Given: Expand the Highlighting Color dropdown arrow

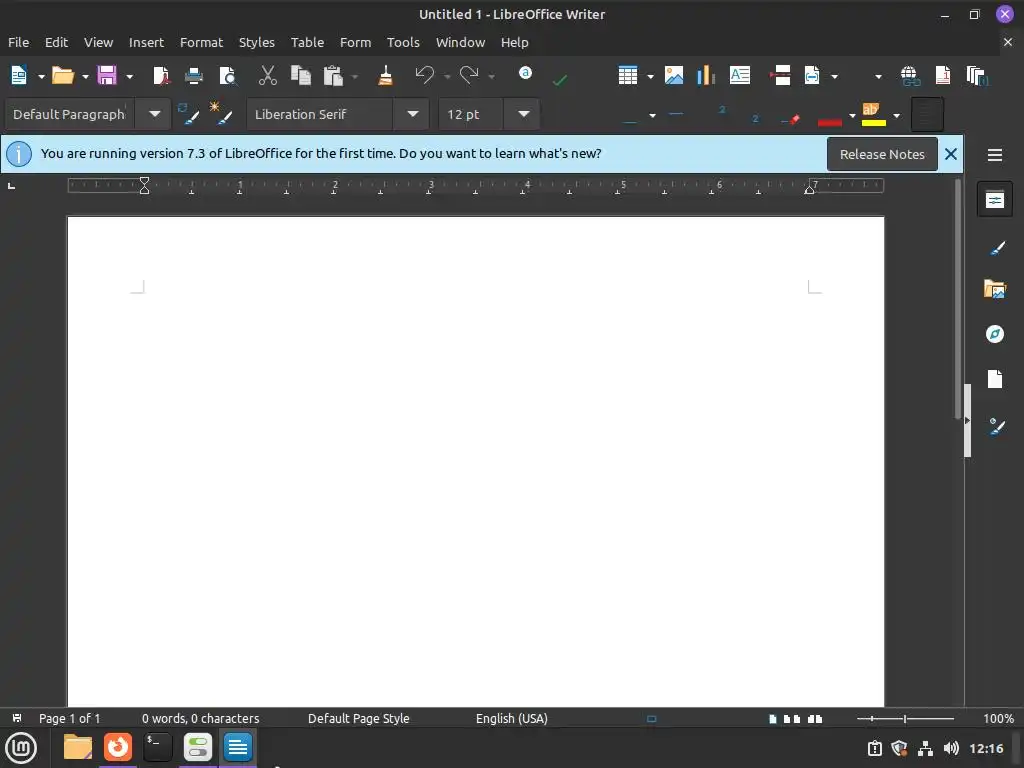Looking at the screenshot, I should [x=897, y=116].
